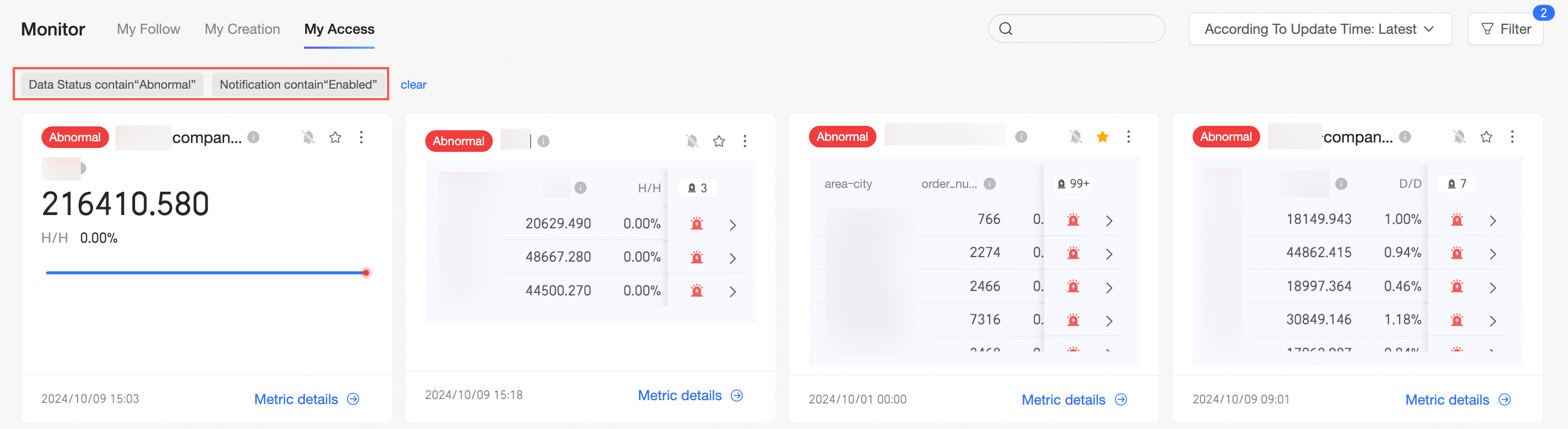Screen dimensions: 1568x429
Task: Open Metric details for 2024/10/09 15:03 card
Action: (307, 399)
